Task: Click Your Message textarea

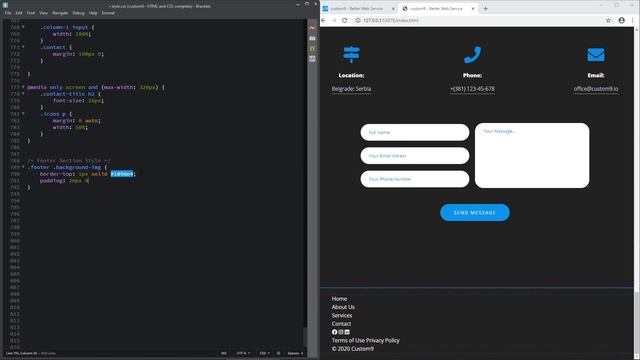Action: (532, 156)
